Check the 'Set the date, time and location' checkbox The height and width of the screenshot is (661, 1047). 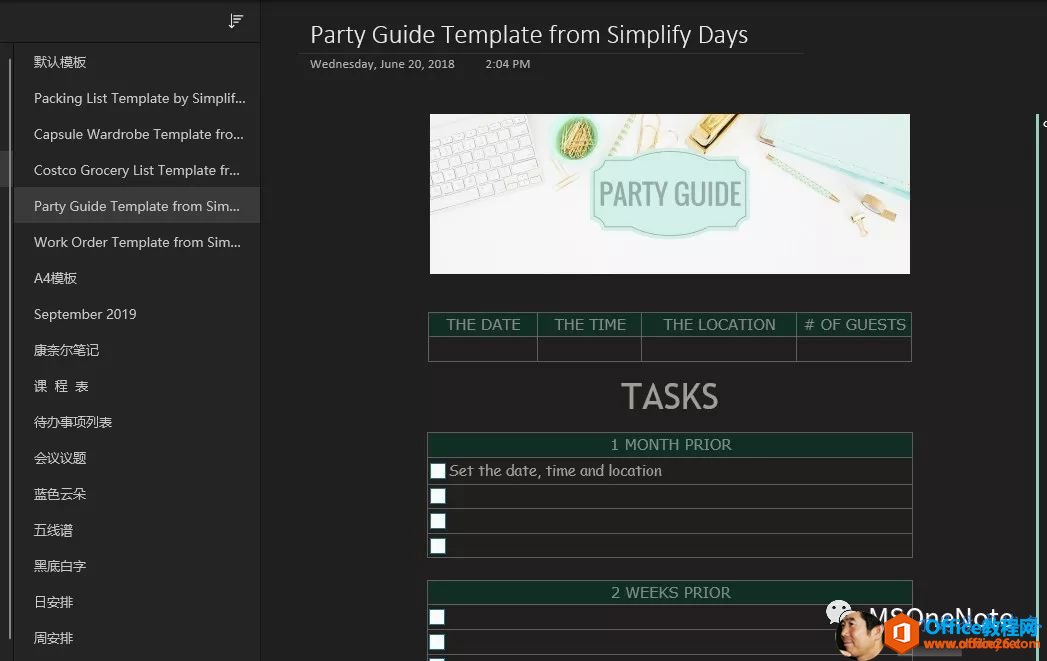point(438,471)
